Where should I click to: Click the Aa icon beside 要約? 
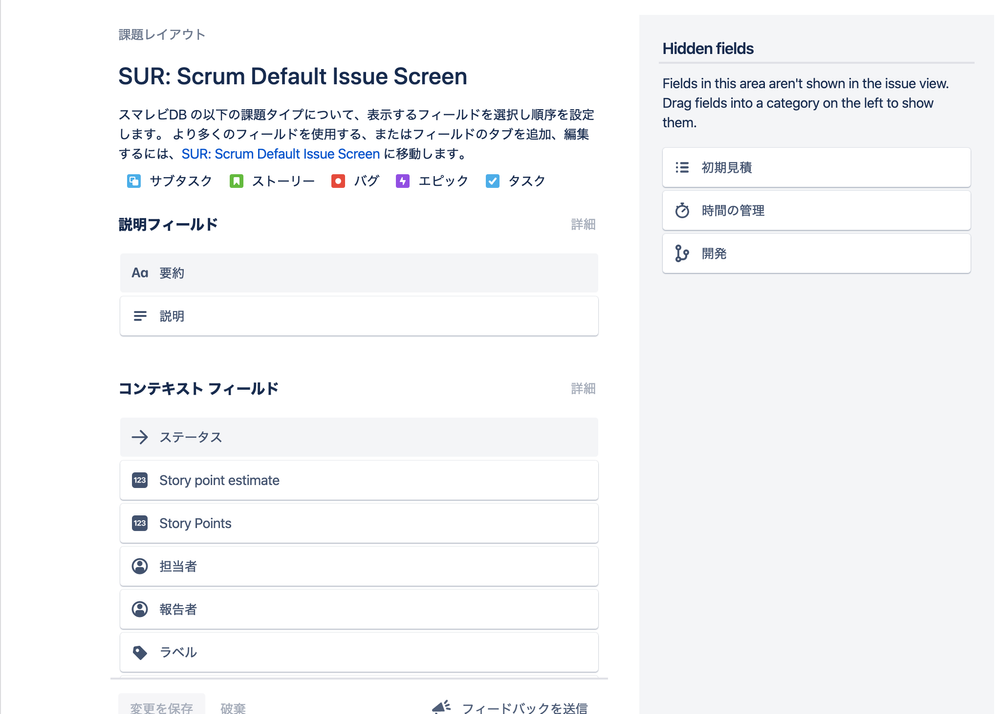pyautogui.click(x=140, y=273)
